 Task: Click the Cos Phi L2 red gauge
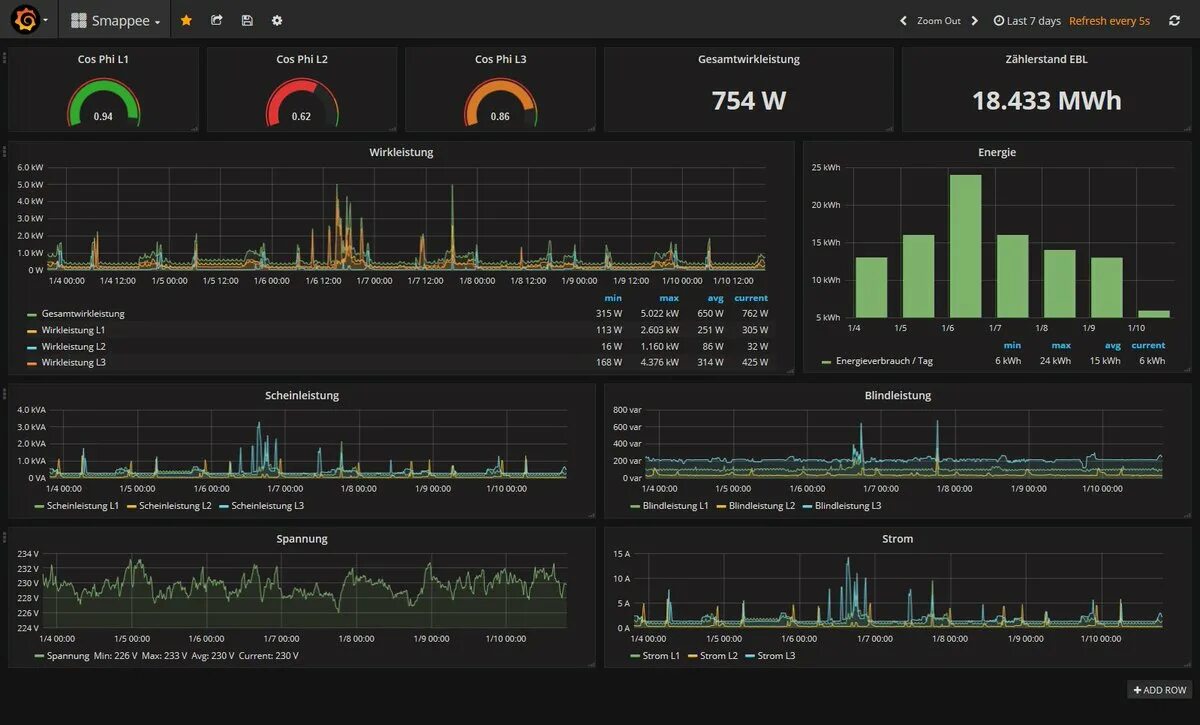point(302,103)
